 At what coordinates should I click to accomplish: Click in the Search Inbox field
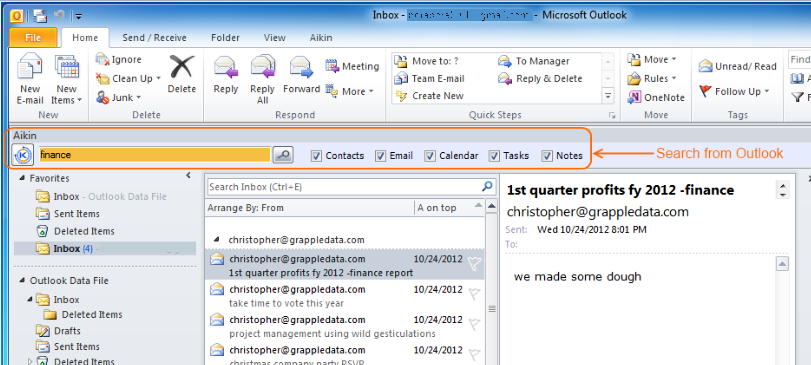pos(343,186)
